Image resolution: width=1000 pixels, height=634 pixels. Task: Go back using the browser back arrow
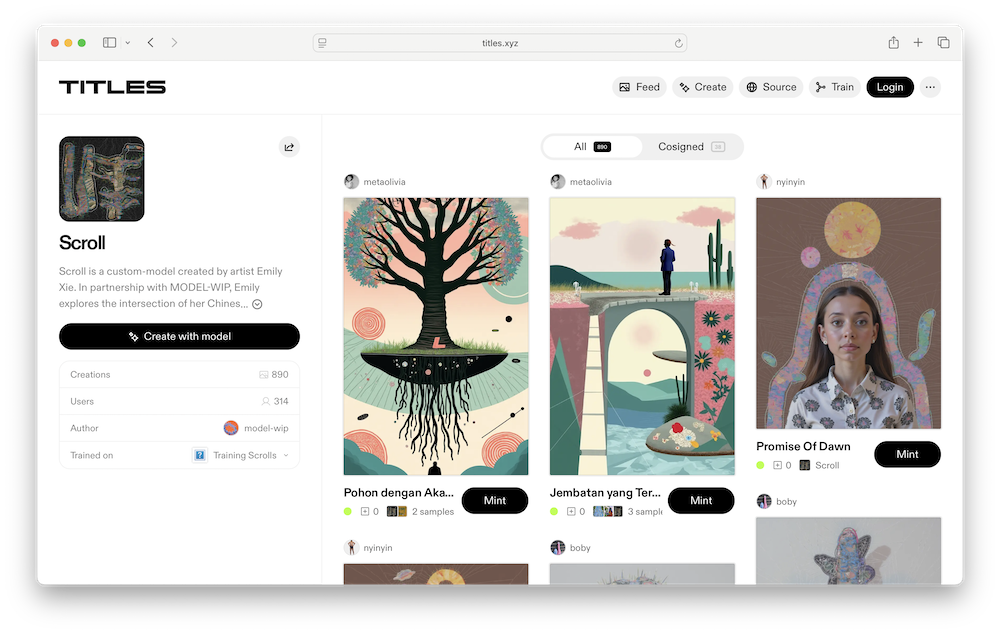(150, 43)
